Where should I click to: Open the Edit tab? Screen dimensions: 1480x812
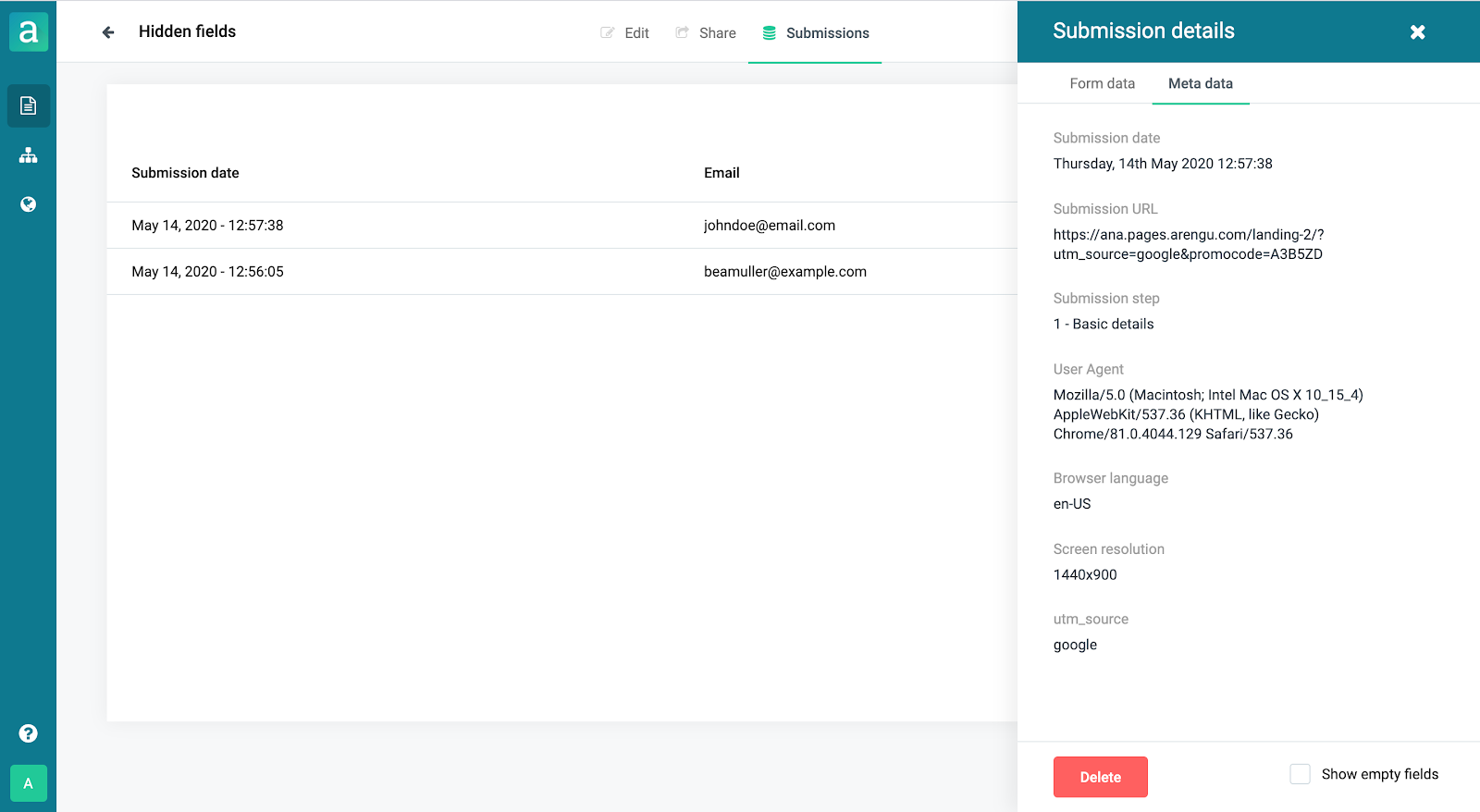pyautogui.click(x=625, y=33)
